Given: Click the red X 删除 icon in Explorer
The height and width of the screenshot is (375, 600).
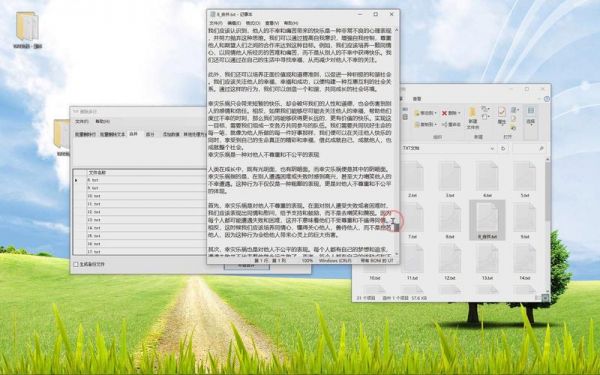Looking at the screenshot, I should [444, 113].
